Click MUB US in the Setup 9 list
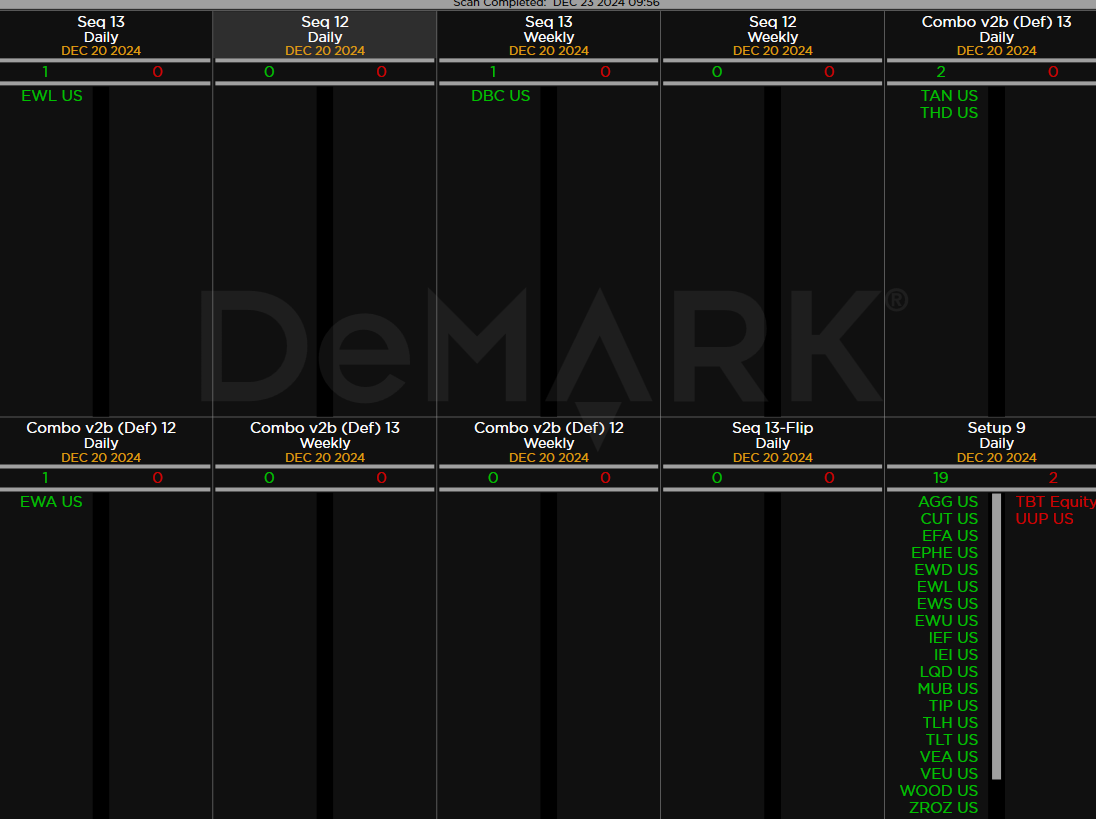This screenshot has width=1096, height=819. tap(948, 689)
